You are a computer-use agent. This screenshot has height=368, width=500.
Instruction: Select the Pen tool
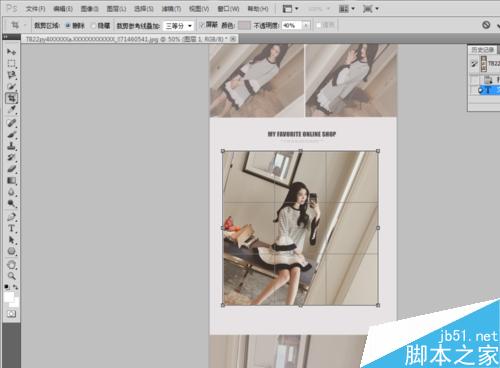coord(11,217)
